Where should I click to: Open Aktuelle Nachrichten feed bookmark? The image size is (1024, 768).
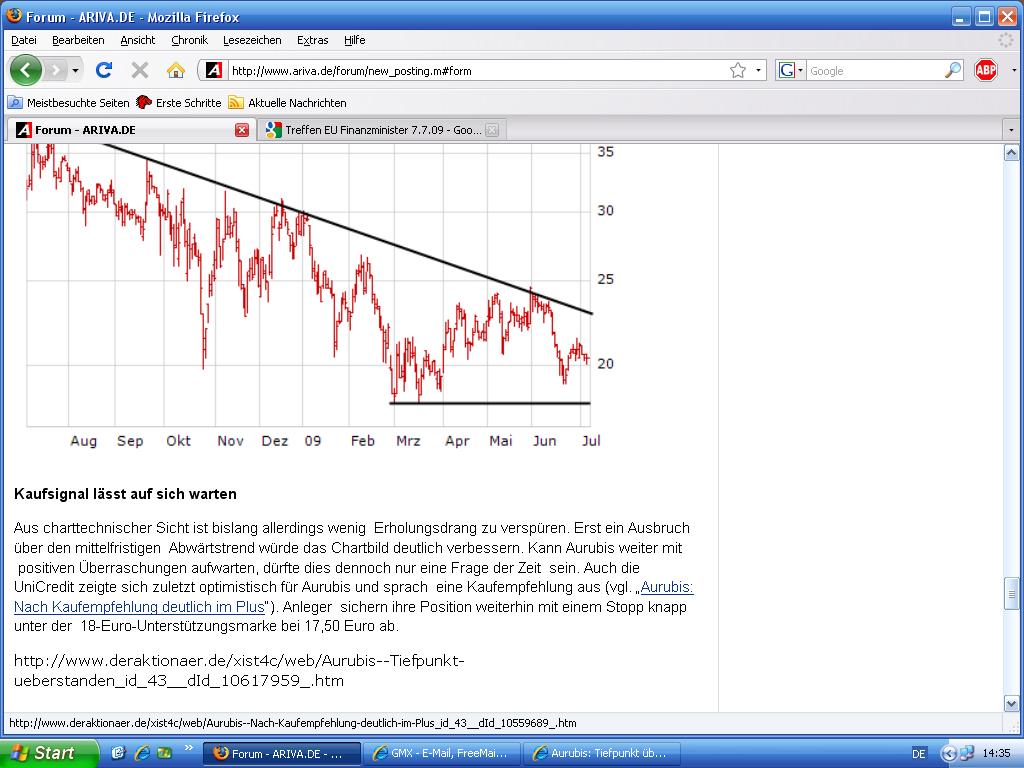tap(288, 102)
